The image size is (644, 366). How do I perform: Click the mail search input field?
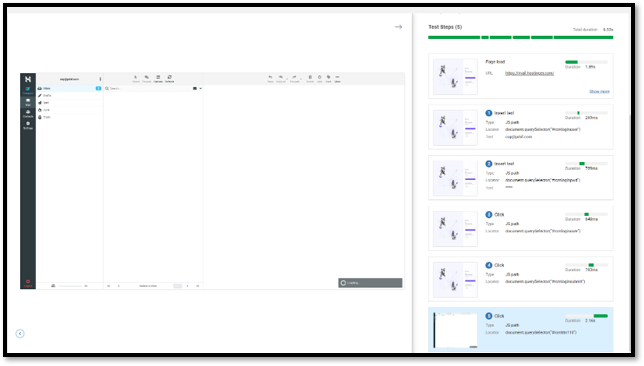149,88
